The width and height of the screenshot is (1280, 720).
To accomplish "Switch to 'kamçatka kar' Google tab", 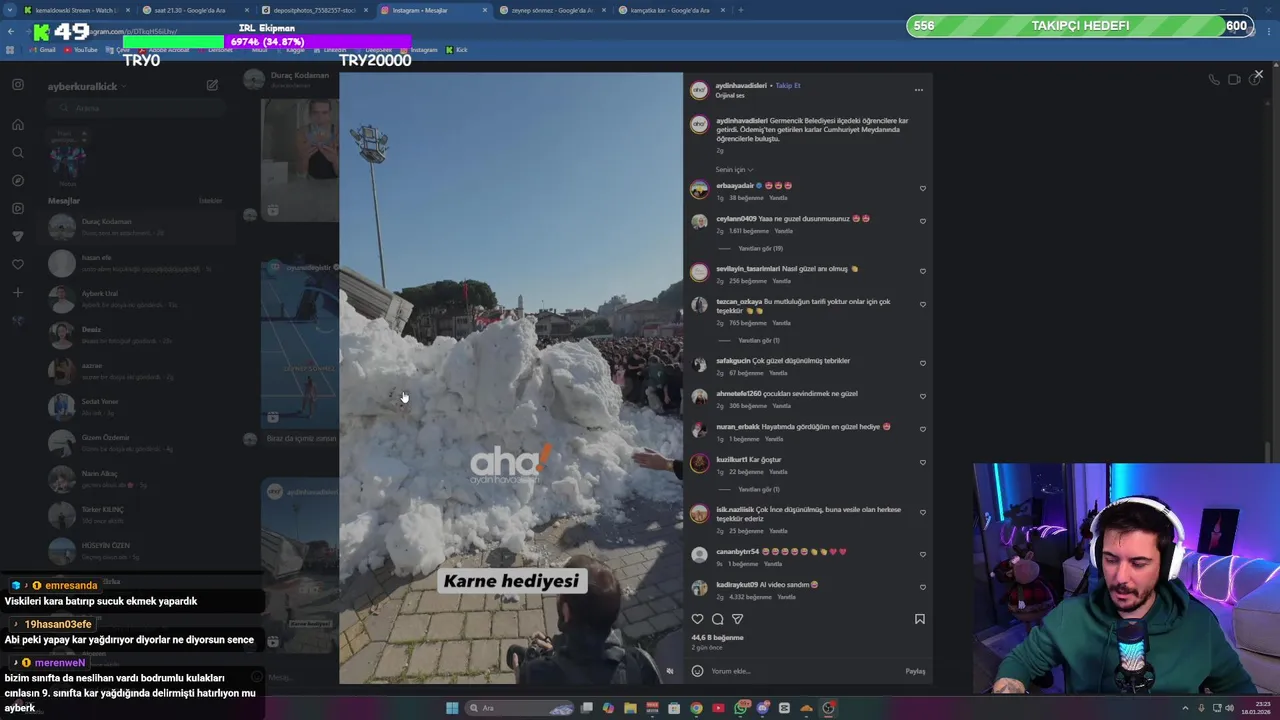I will pyautogui.click(x=670, y=10).
